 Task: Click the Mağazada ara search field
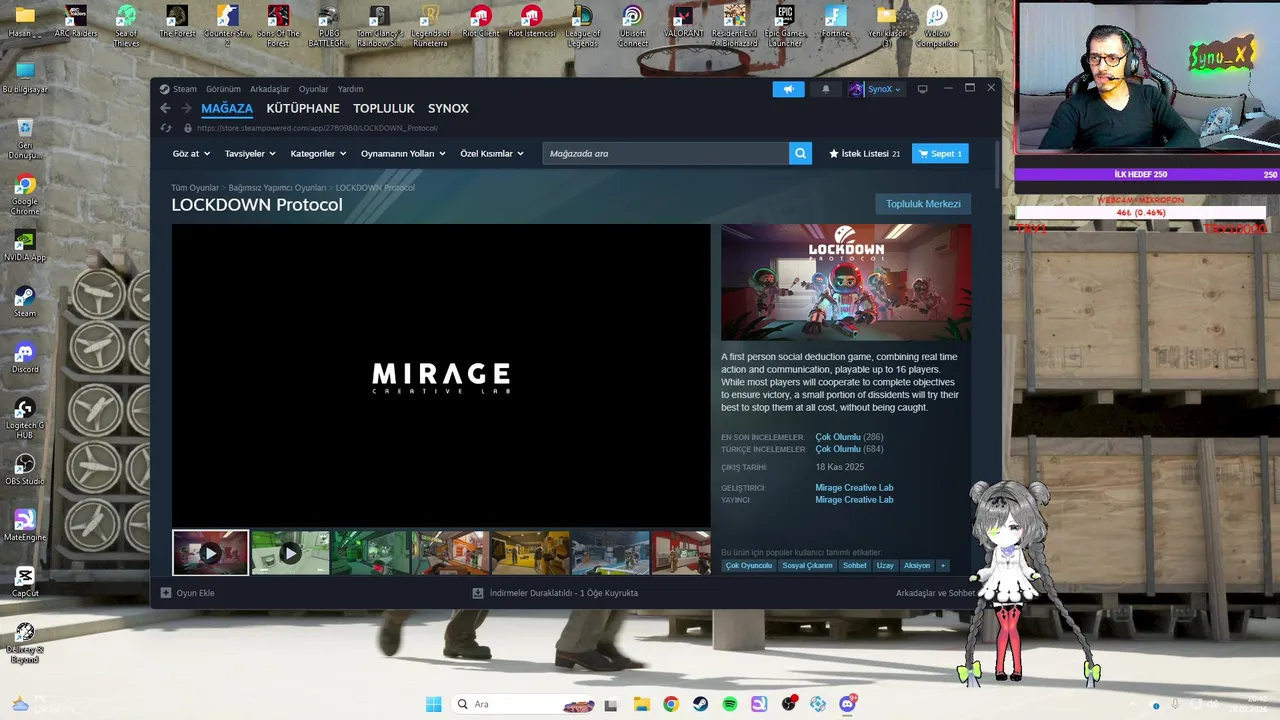point(666,153)
